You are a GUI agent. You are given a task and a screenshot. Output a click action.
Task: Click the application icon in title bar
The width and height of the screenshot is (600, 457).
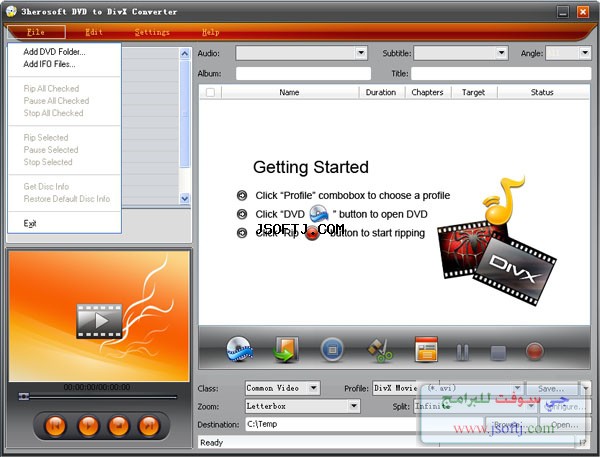click(x=11, y=11)
